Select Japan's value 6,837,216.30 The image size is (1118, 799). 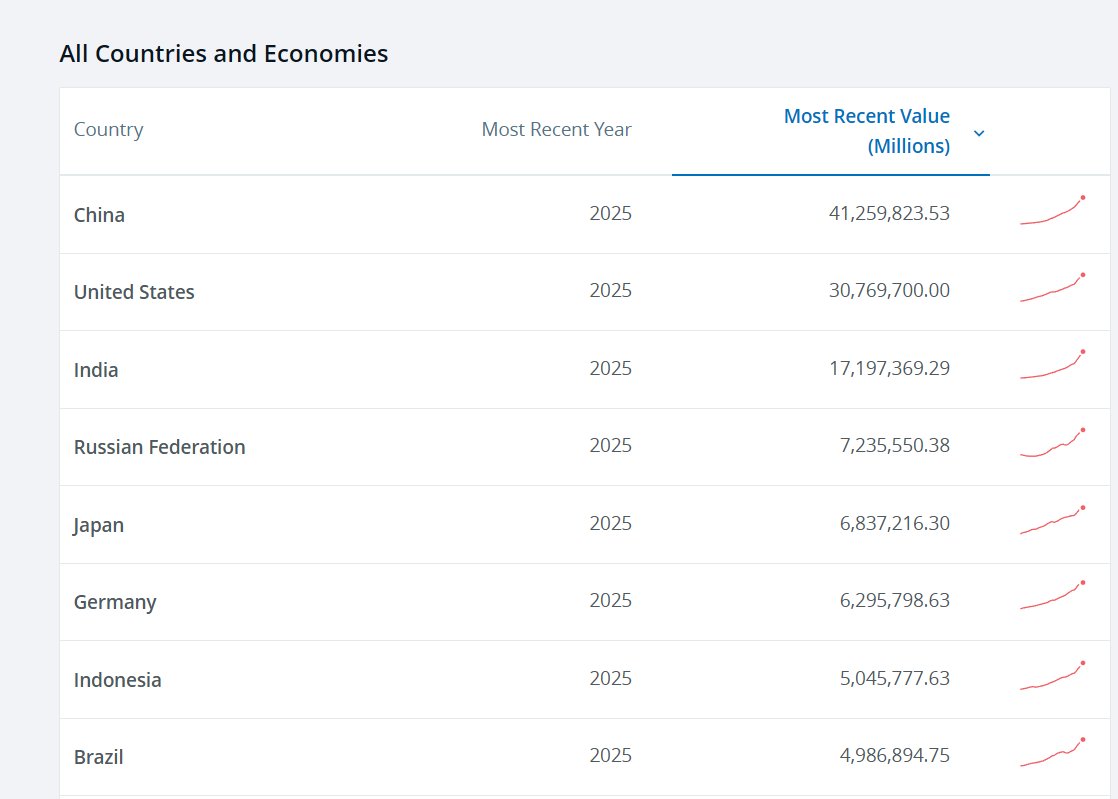coord(895,523)
